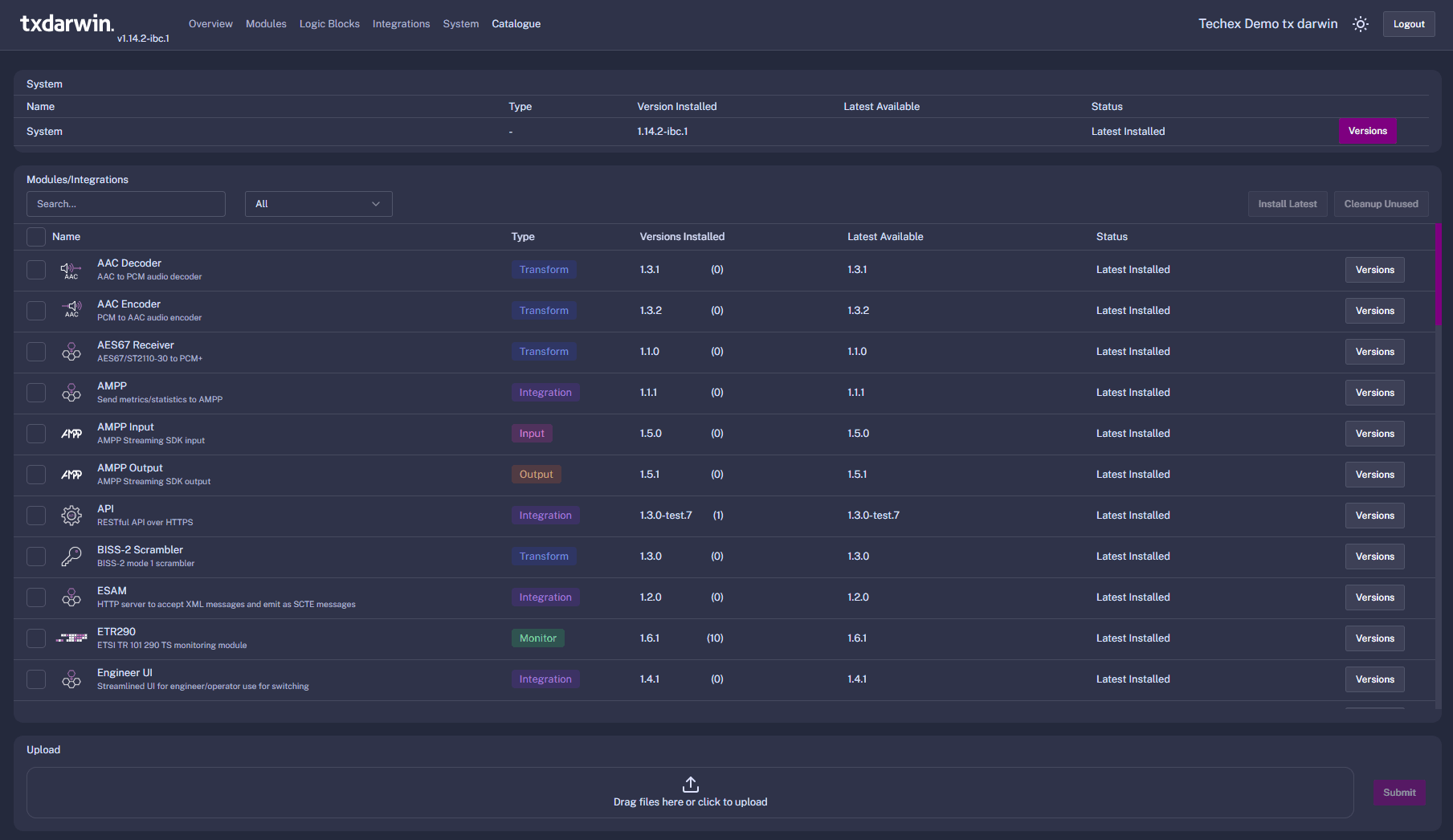Open the All type filter dropdown
Image resolution: width=1453 pixels, height=840 pixels.
(x=318, y=204)
